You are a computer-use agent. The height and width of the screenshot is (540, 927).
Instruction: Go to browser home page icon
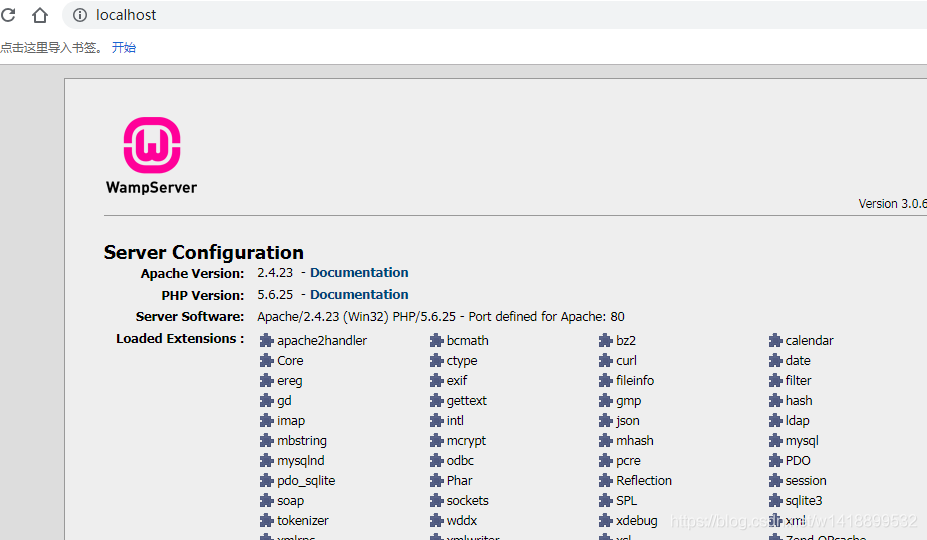pyautogui.click(x=40, y=15)
